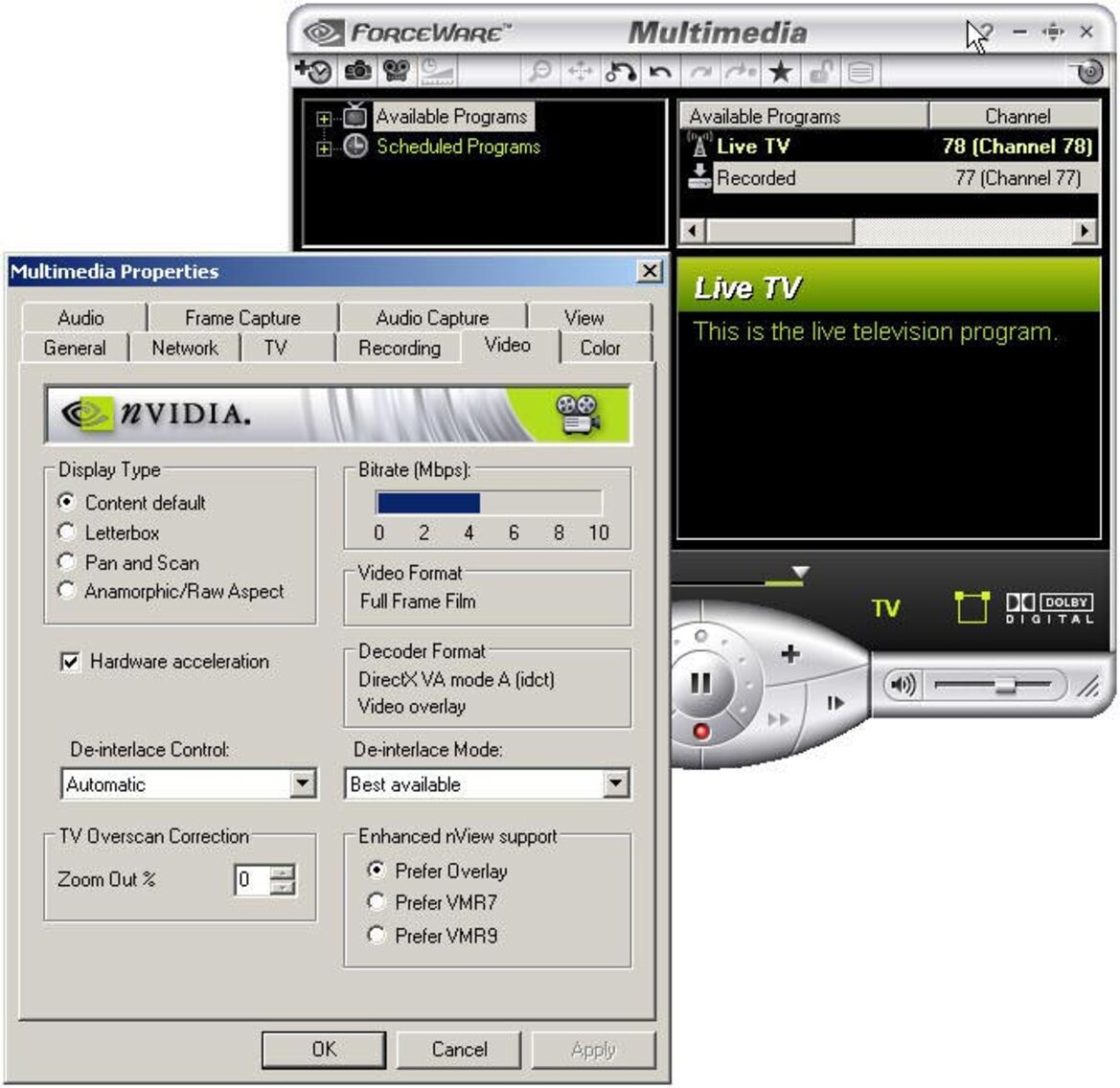Switch to the Audio tab
Screen dimensions: 1120x1088
81,318
